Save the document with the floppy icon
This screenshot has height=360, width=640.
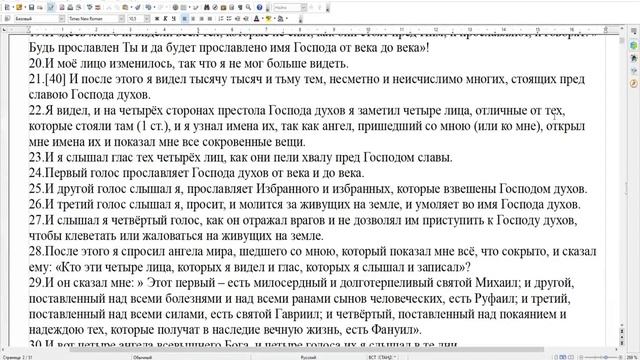(x=31, y=7)
